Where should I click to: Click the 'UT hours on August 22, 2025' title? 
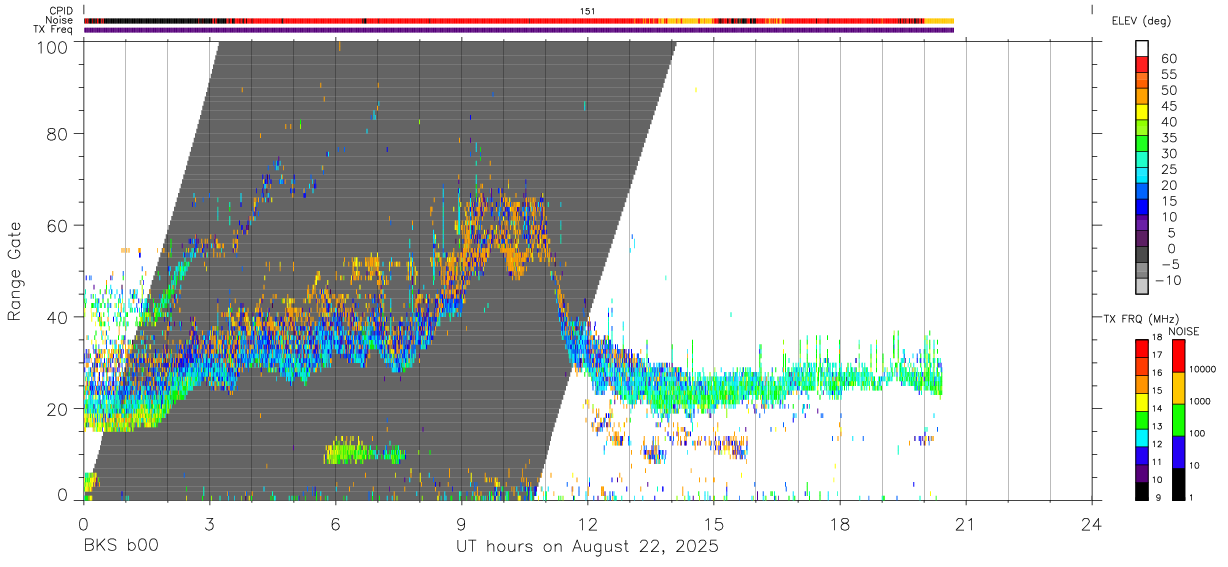click(587, 548)
